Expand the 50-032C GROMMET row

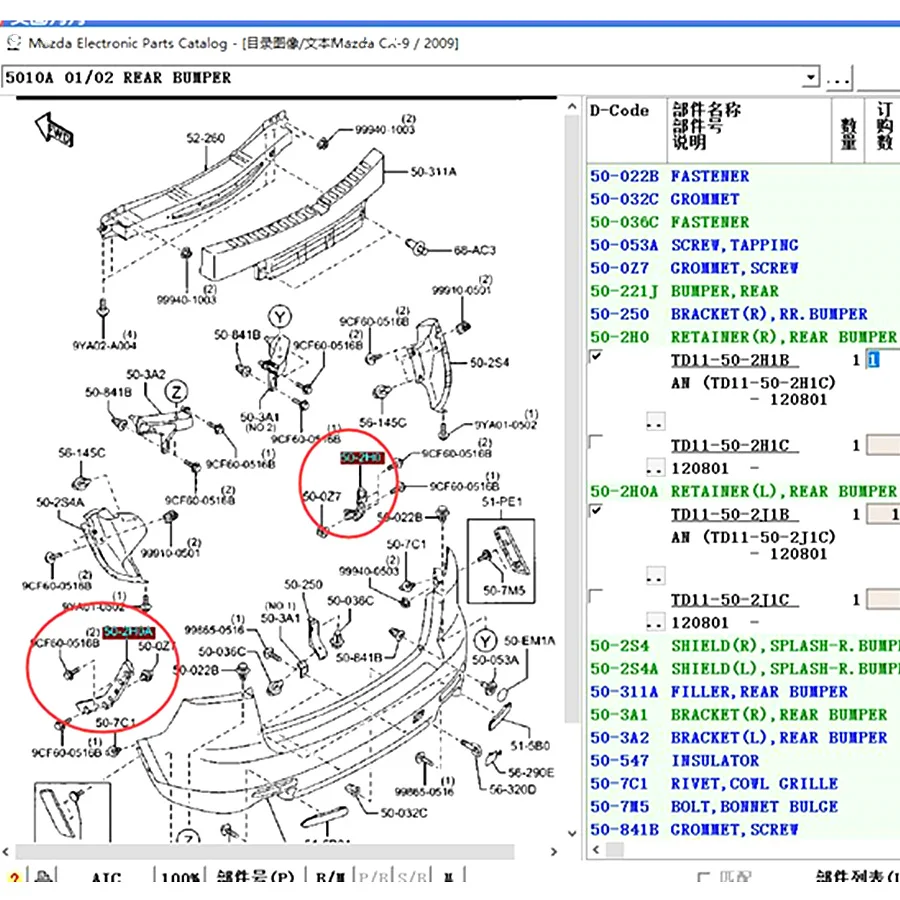(x=744, y=199)
